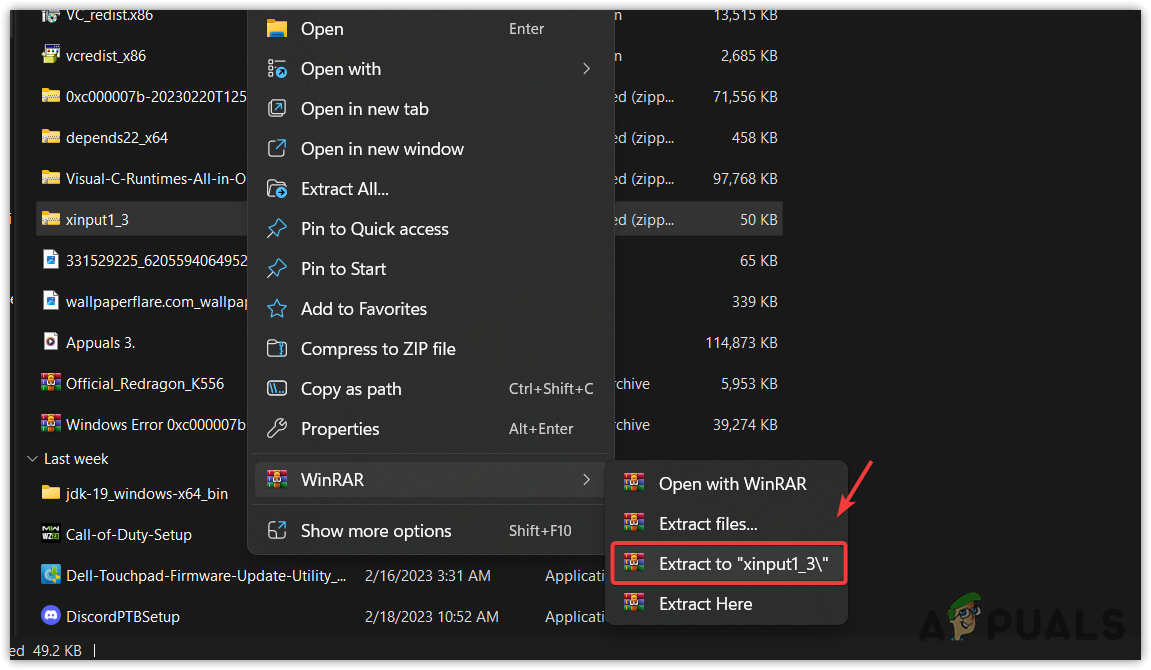Click the Pin to Start icon
This screenshot has height=670, width=1151.
tap(276, 268)
